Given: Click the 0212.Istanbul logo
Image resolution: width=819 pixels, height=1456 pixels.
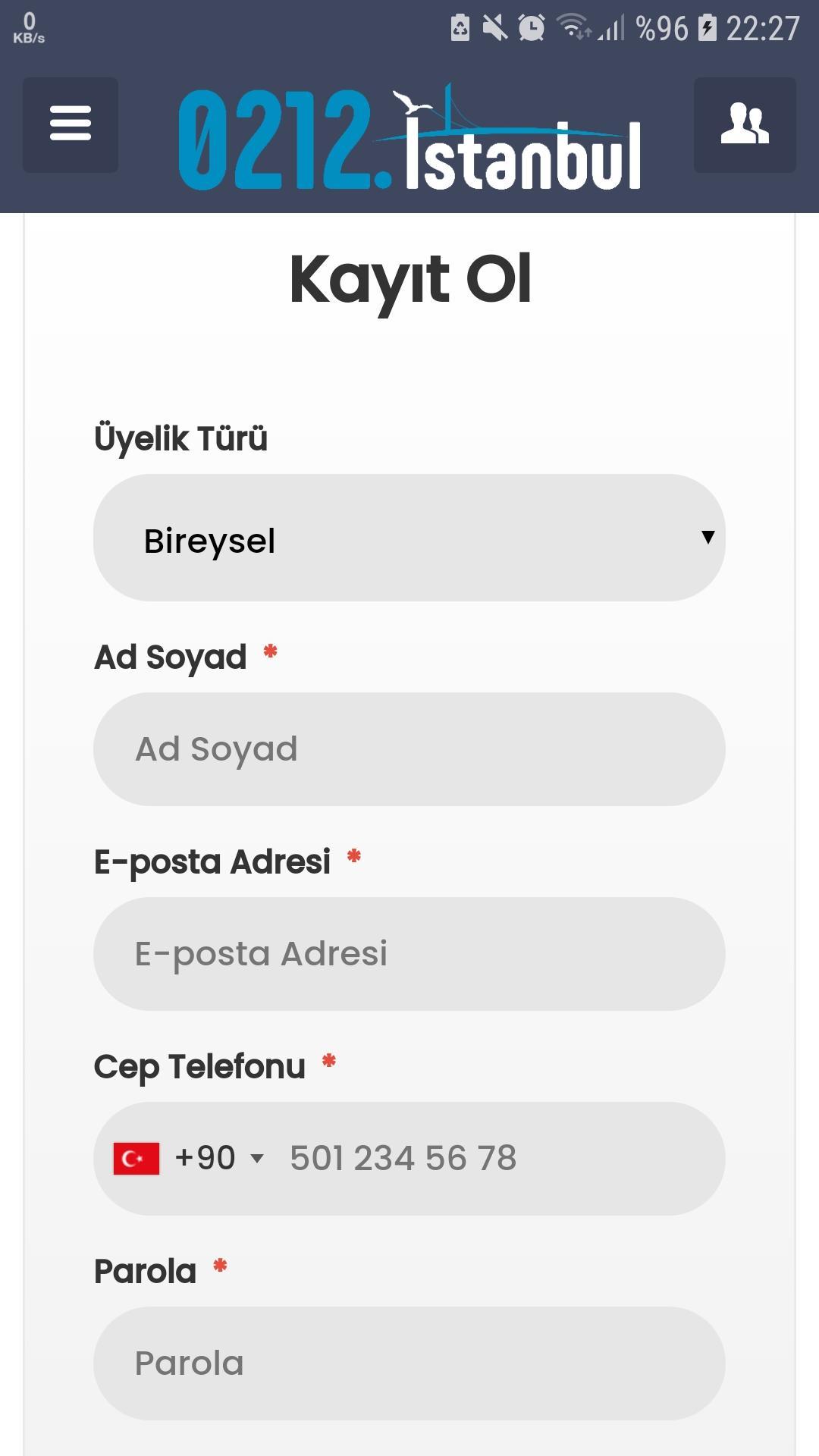Looking at the screenshot, I should click(409, 136).
